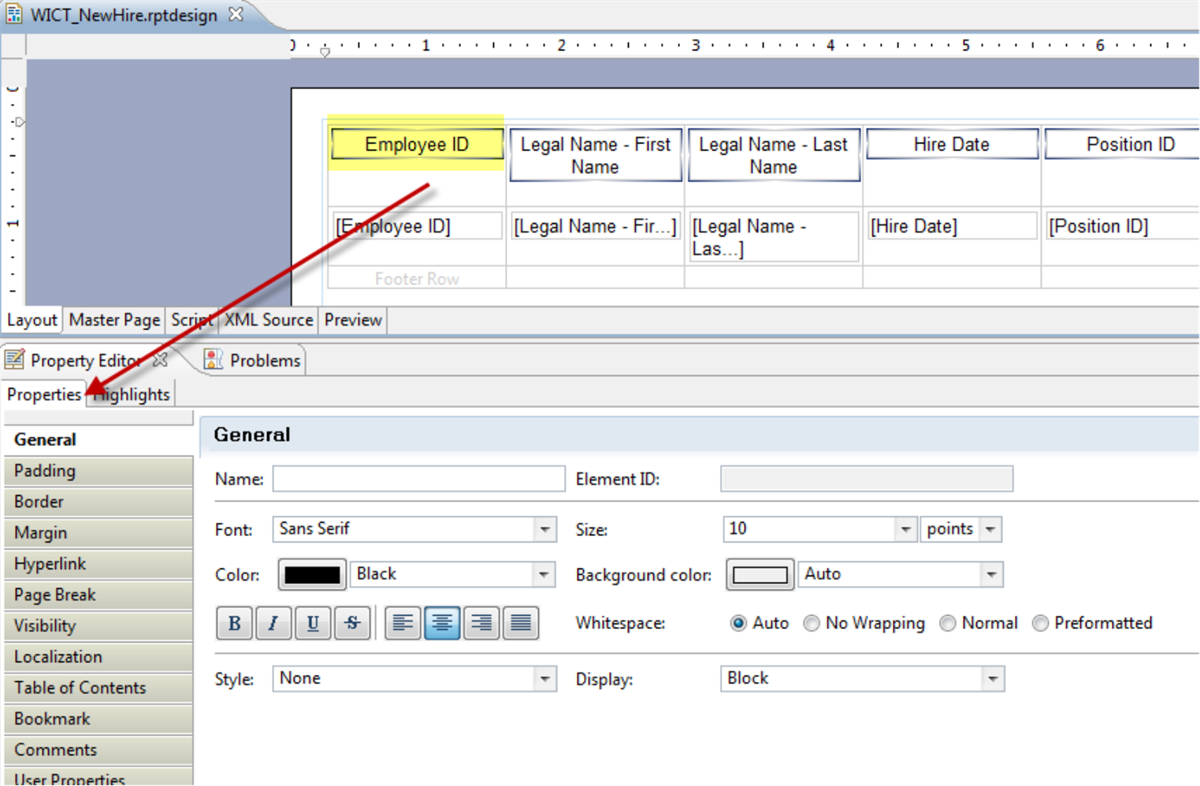The width and height of the screenshot is (1200, 786).
Task: Open the Visibility property category
Action: tap(97, 626)
